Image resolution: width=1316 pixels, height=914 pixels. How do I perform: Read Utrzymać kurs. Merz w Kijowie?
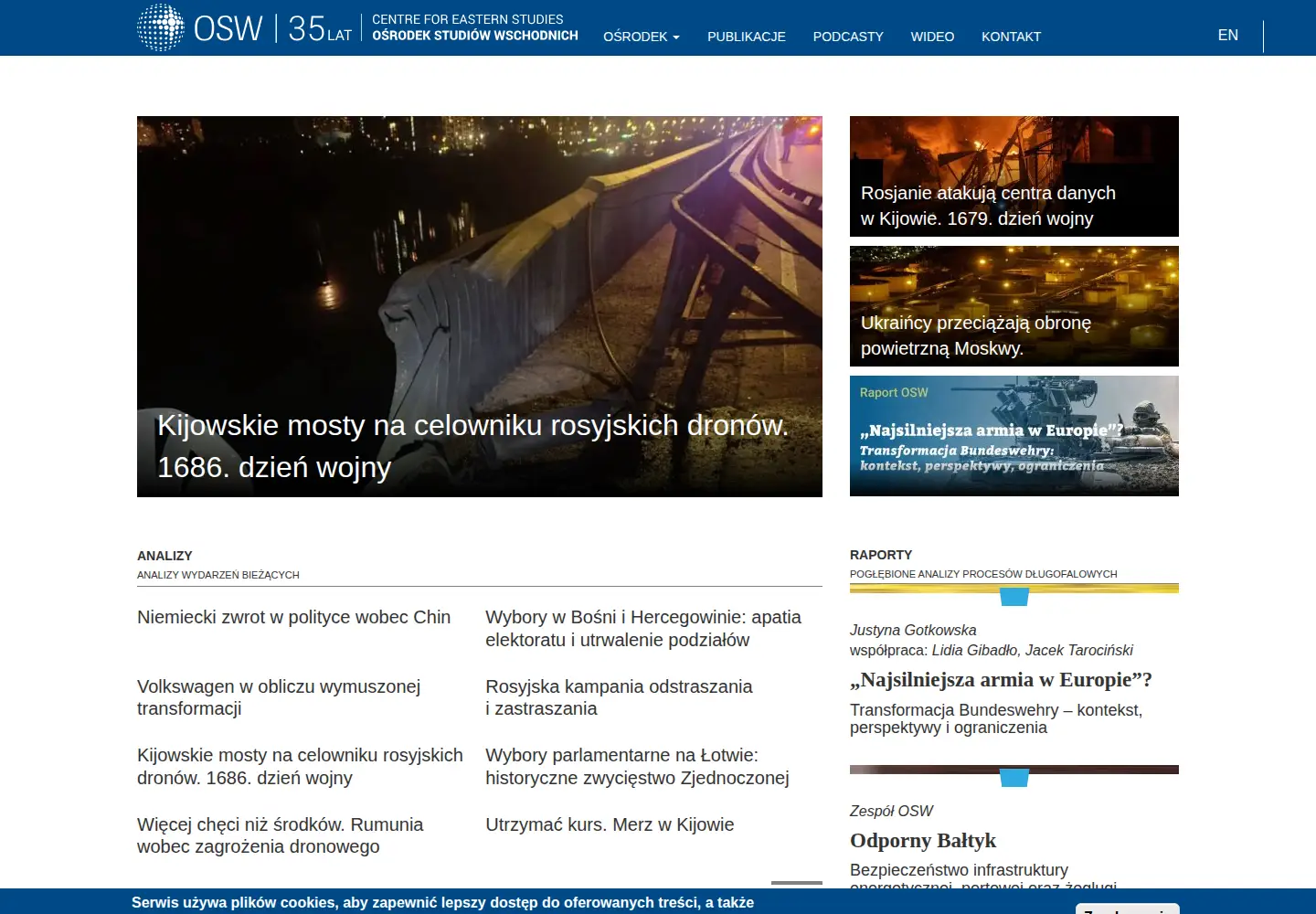[610, 824]
